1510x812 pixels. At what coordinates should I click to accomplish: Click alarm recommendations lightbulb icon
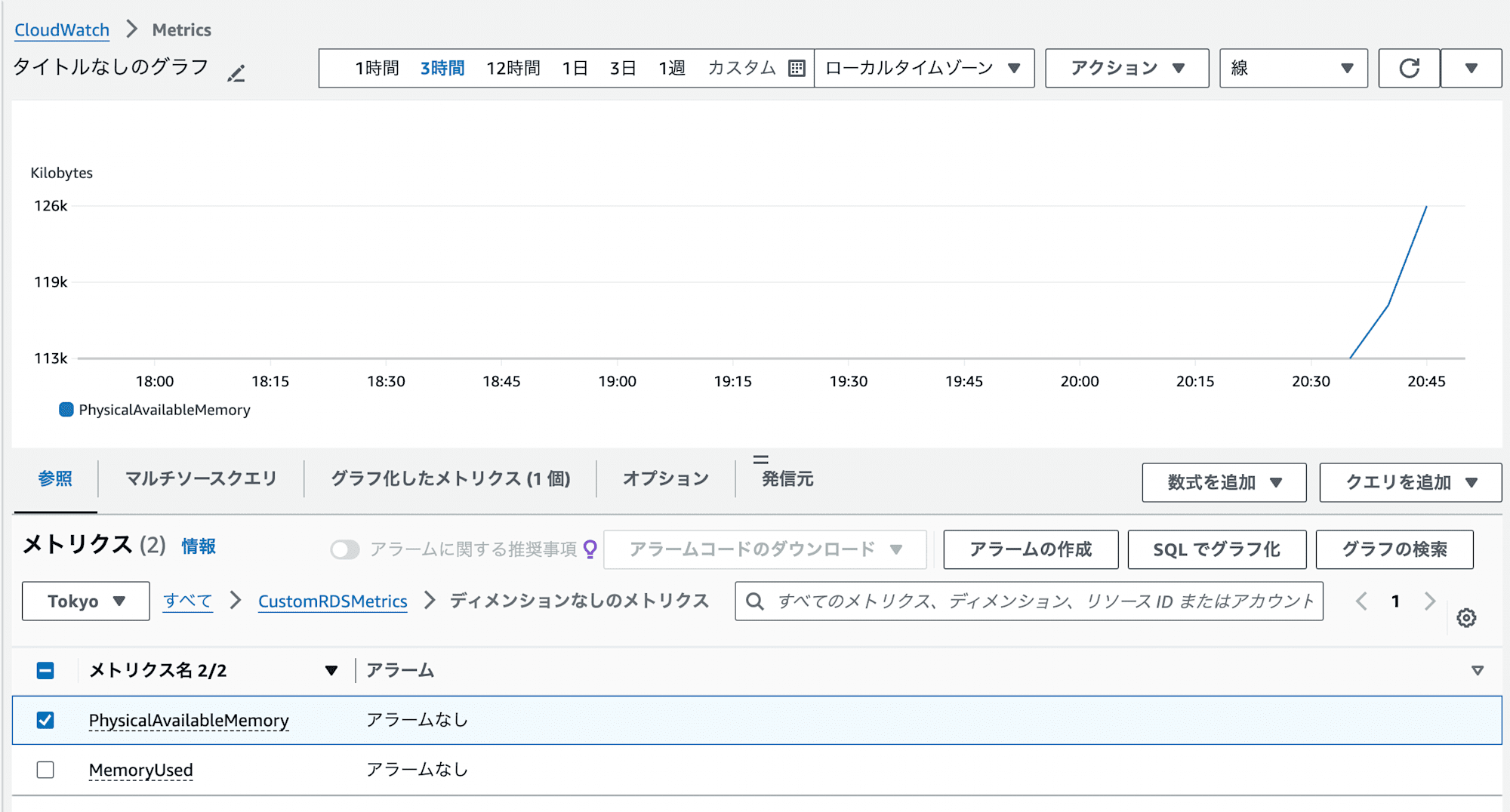[x=590, y=549]
